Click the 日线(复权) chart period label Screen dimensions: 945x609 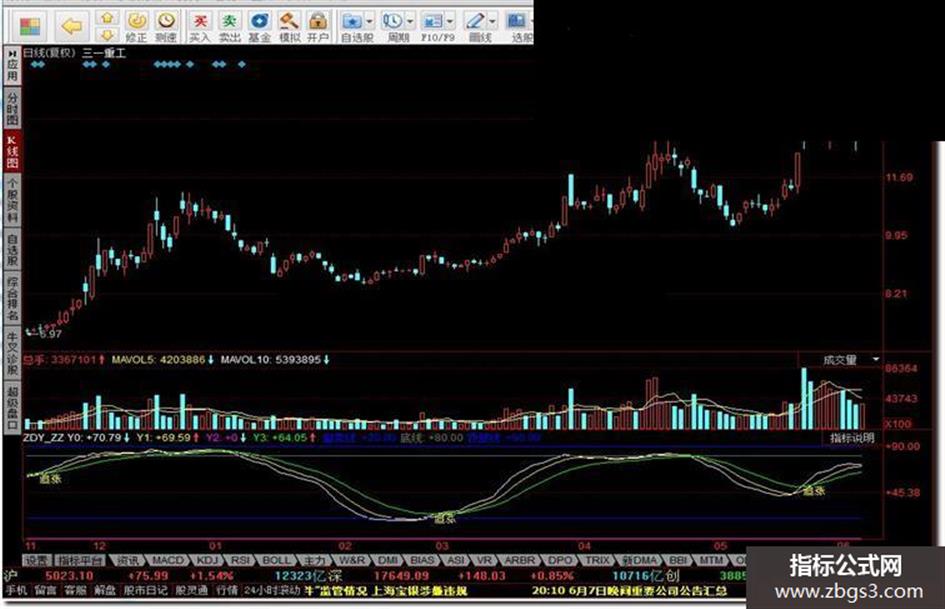point(49,53)
